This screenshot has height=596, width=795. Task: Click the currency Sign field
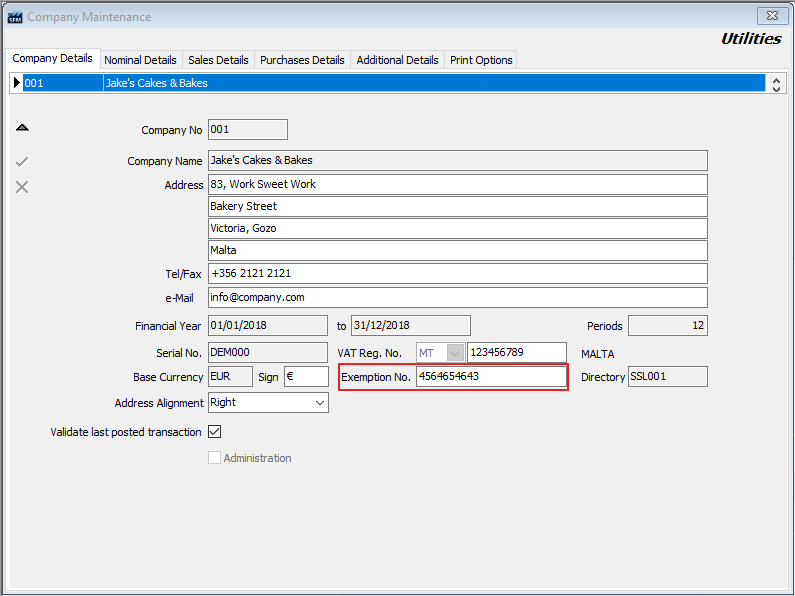point(306,377)
